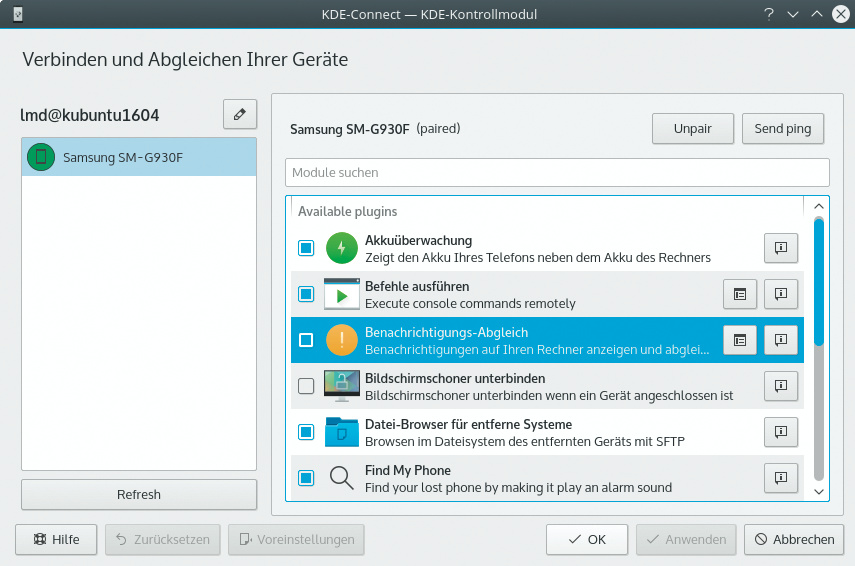Viewport: 855px width, 566px height.
Task: Enable Bildschirmschoner unterbinden checkbox
Action: (306, 386)
